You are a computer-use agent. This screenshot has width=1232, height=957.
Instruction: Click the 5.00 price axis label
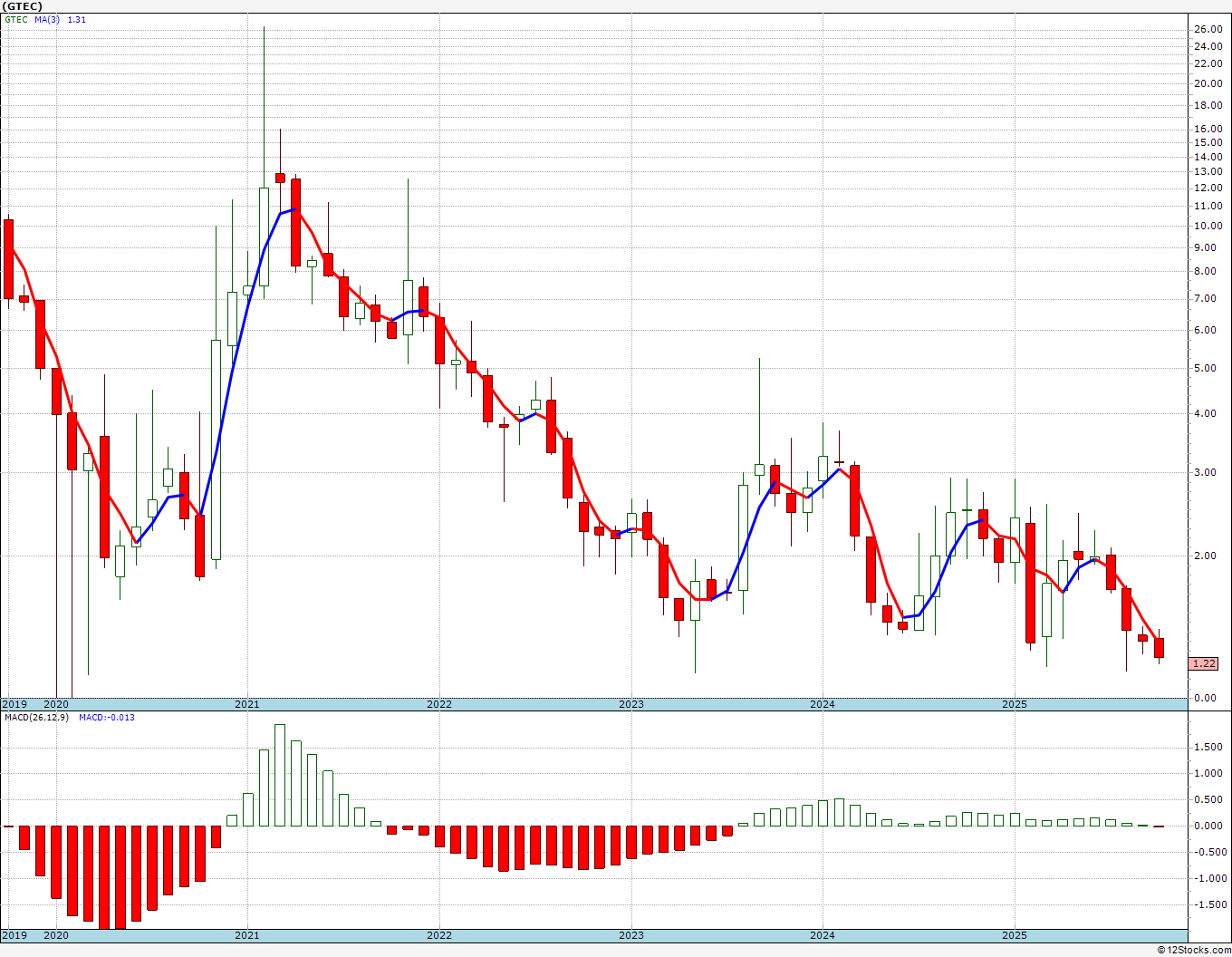(x=1207, y=369)
